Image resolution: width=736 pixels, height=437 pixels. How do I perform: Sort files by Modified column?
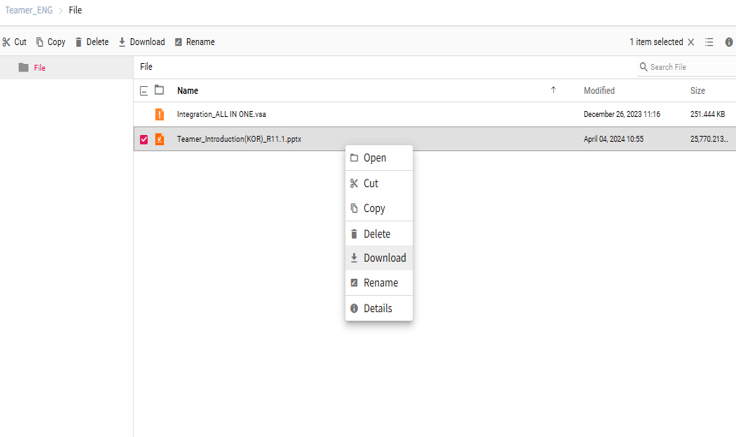(599, 91)
